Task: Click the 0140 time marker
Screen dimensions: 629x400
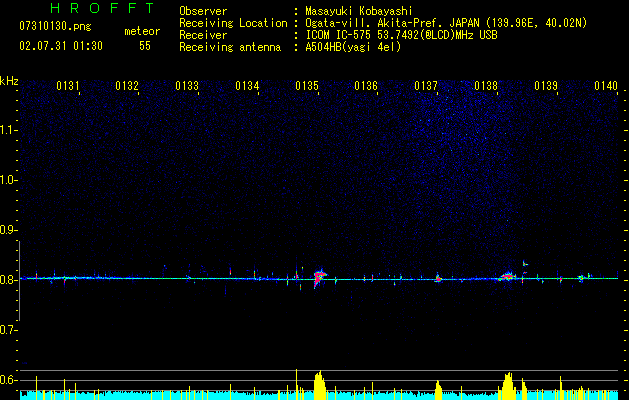Action: tap(606, 85)
